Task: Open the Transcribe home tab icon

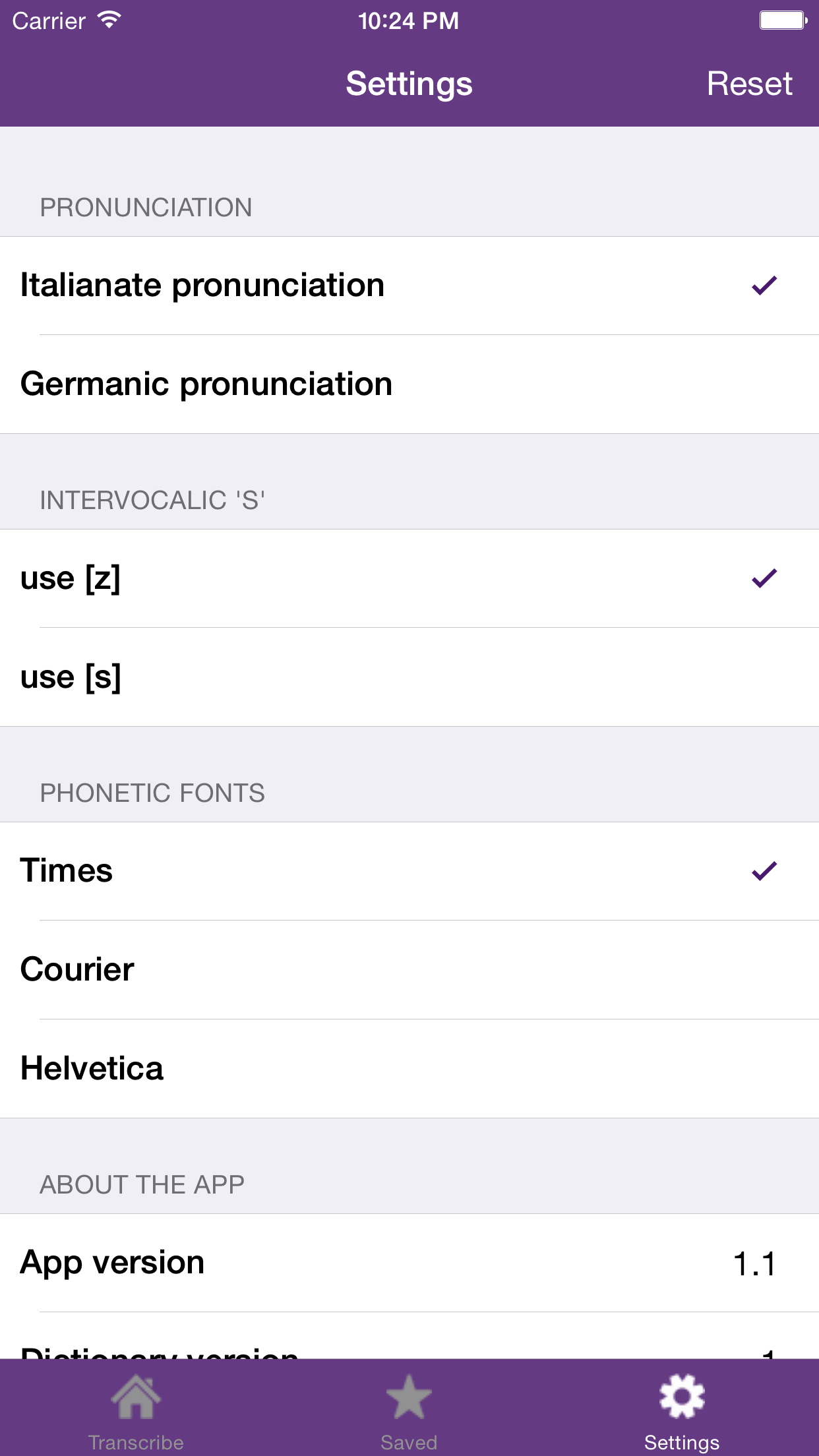Action: [136, 1396]
